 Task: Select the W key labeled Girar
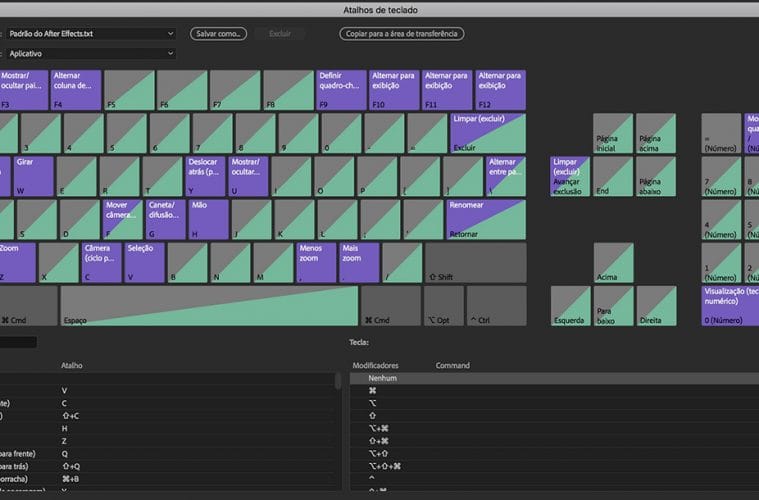pyautogui.click(x=33, y=176)
